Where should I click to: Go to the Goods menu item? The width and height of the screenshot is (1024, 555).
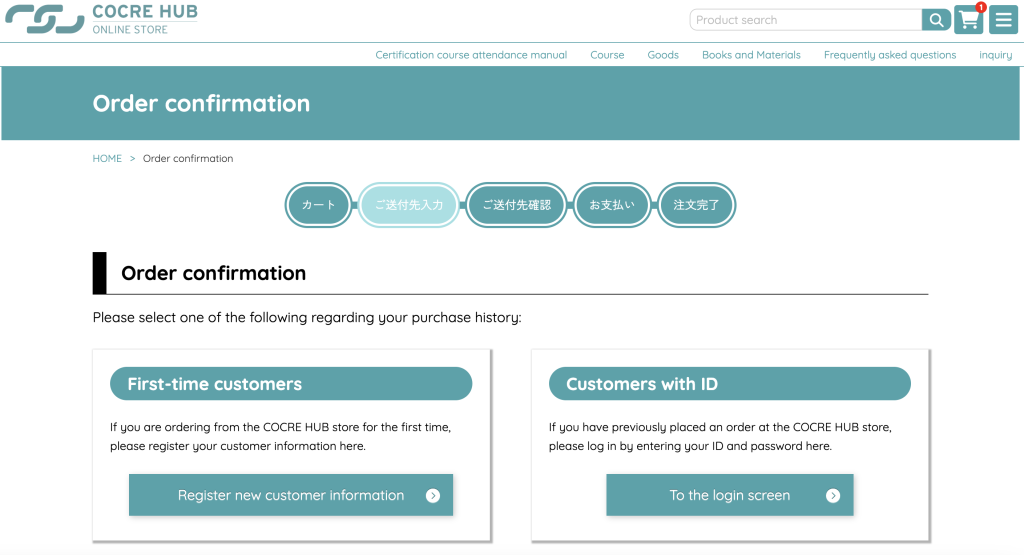[663, 55]
